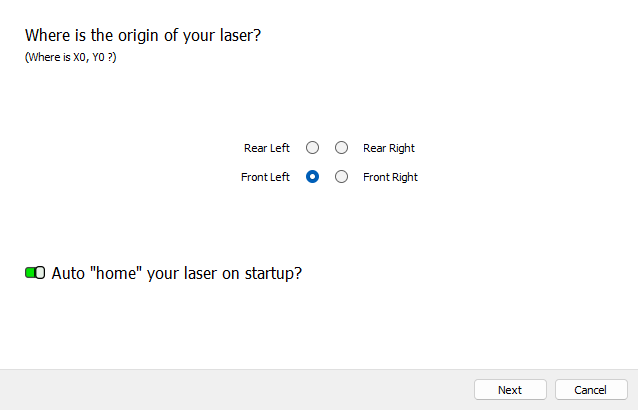Click the Cancel button
Screen dimensions: 638x410
[x=591, y=390]
